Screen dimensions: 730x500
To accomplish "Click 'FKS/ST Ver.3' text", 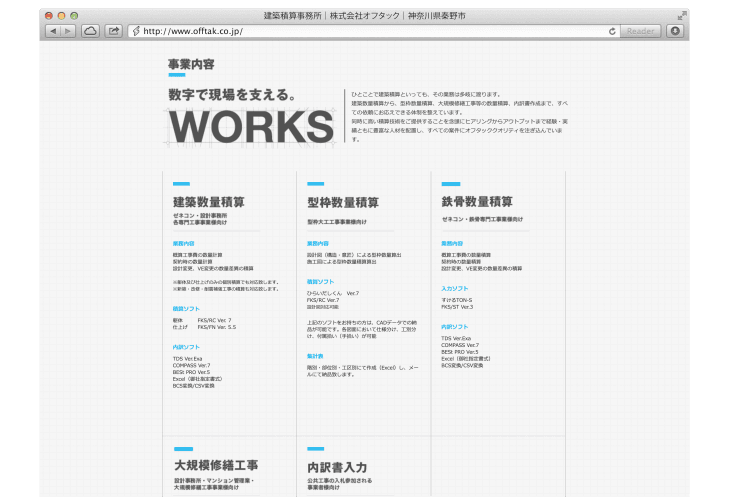I will [457, 307].
